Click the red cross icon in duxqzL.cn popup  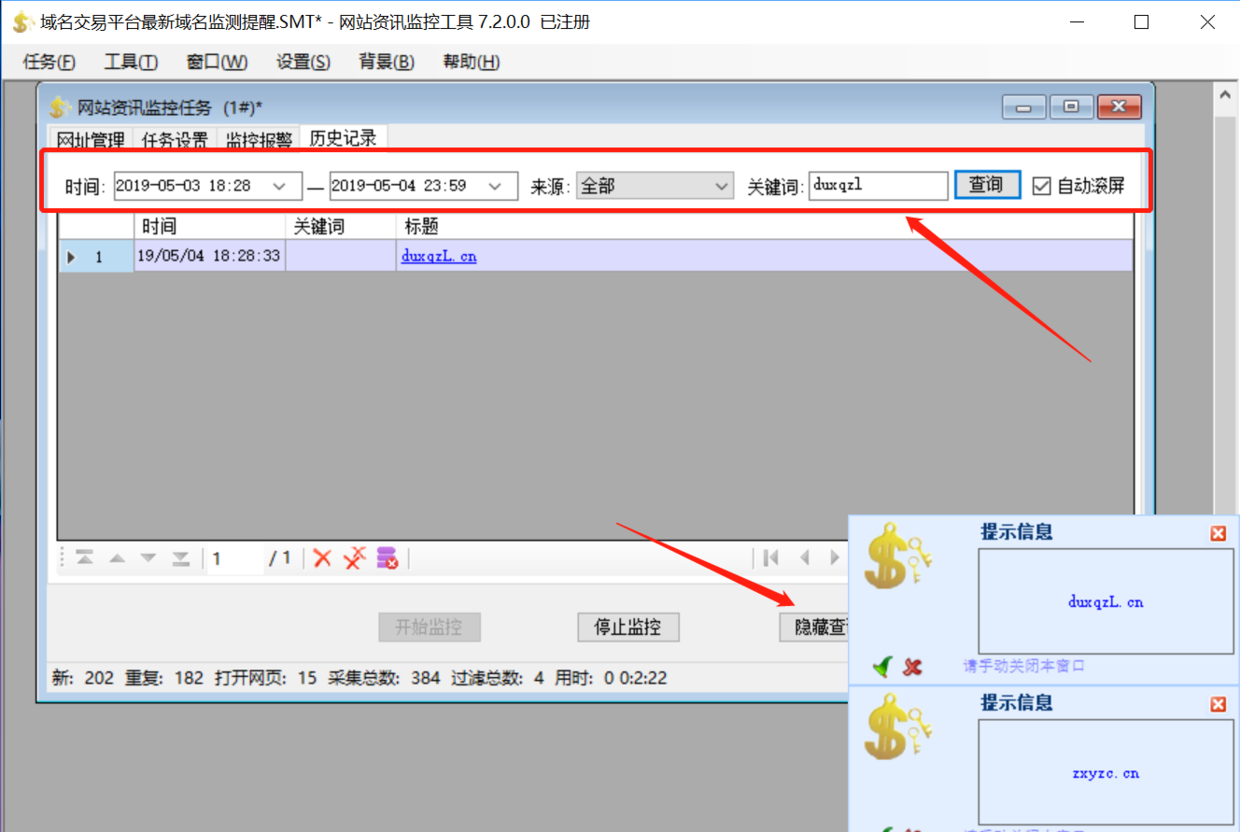point(912,666)
